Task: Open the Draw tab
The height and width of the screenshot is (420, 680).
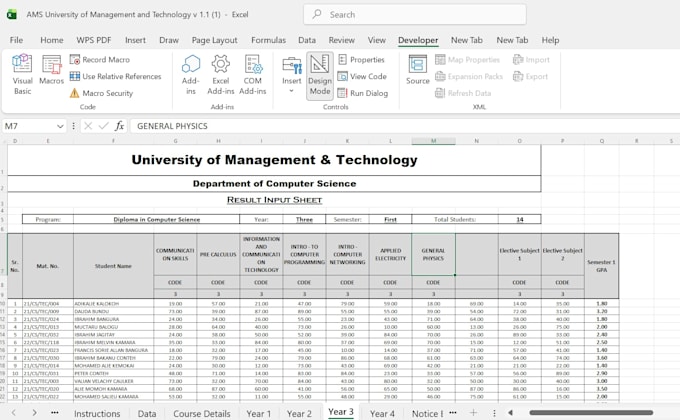Action: tap(169, 40)
